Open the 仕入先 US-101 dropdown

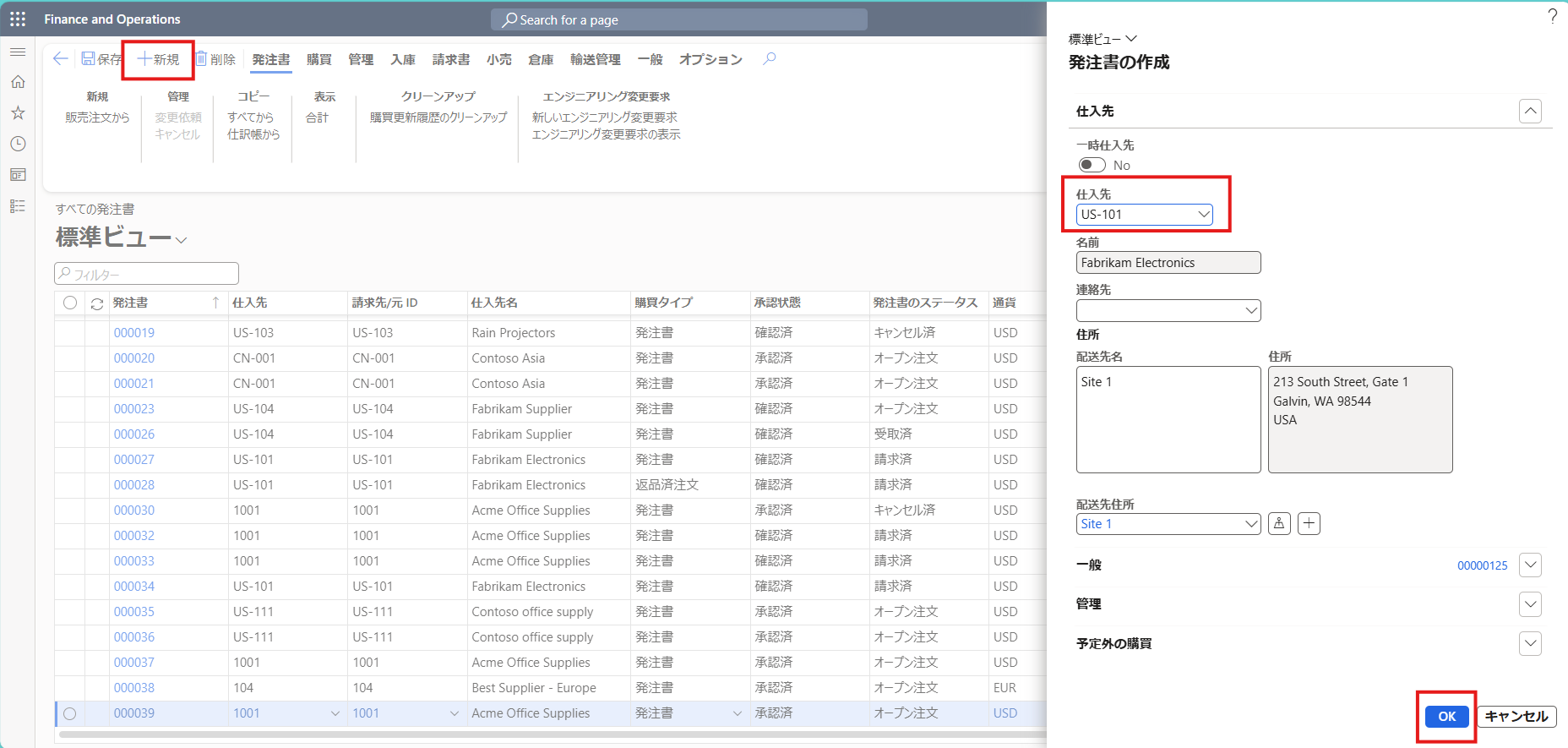[x=1203, y=215]
